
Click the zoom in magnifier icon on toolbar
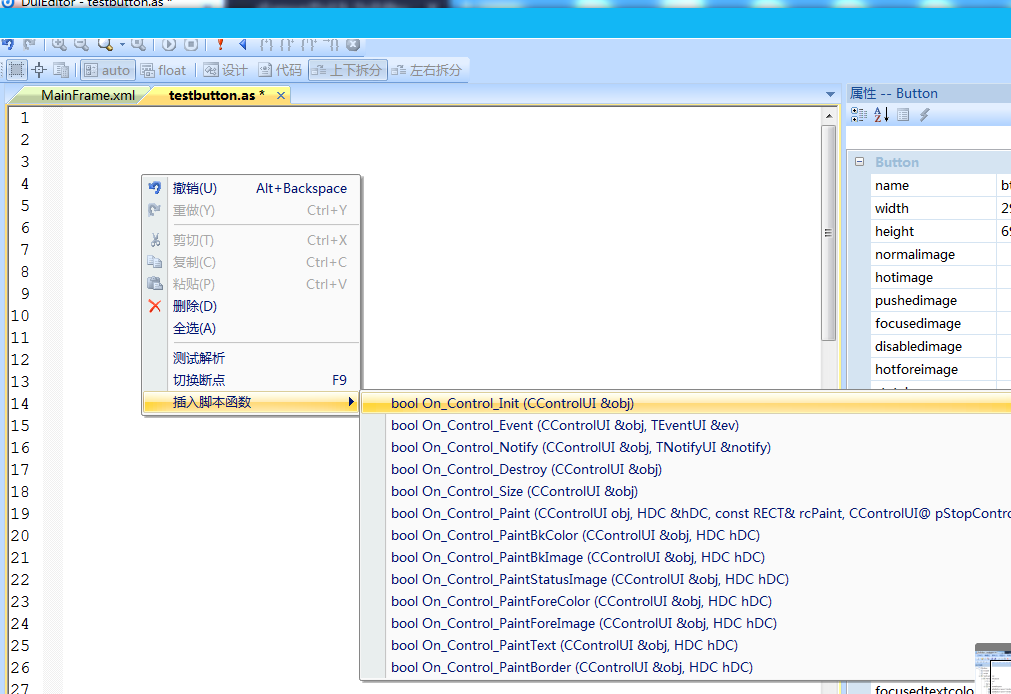(60, 45)
